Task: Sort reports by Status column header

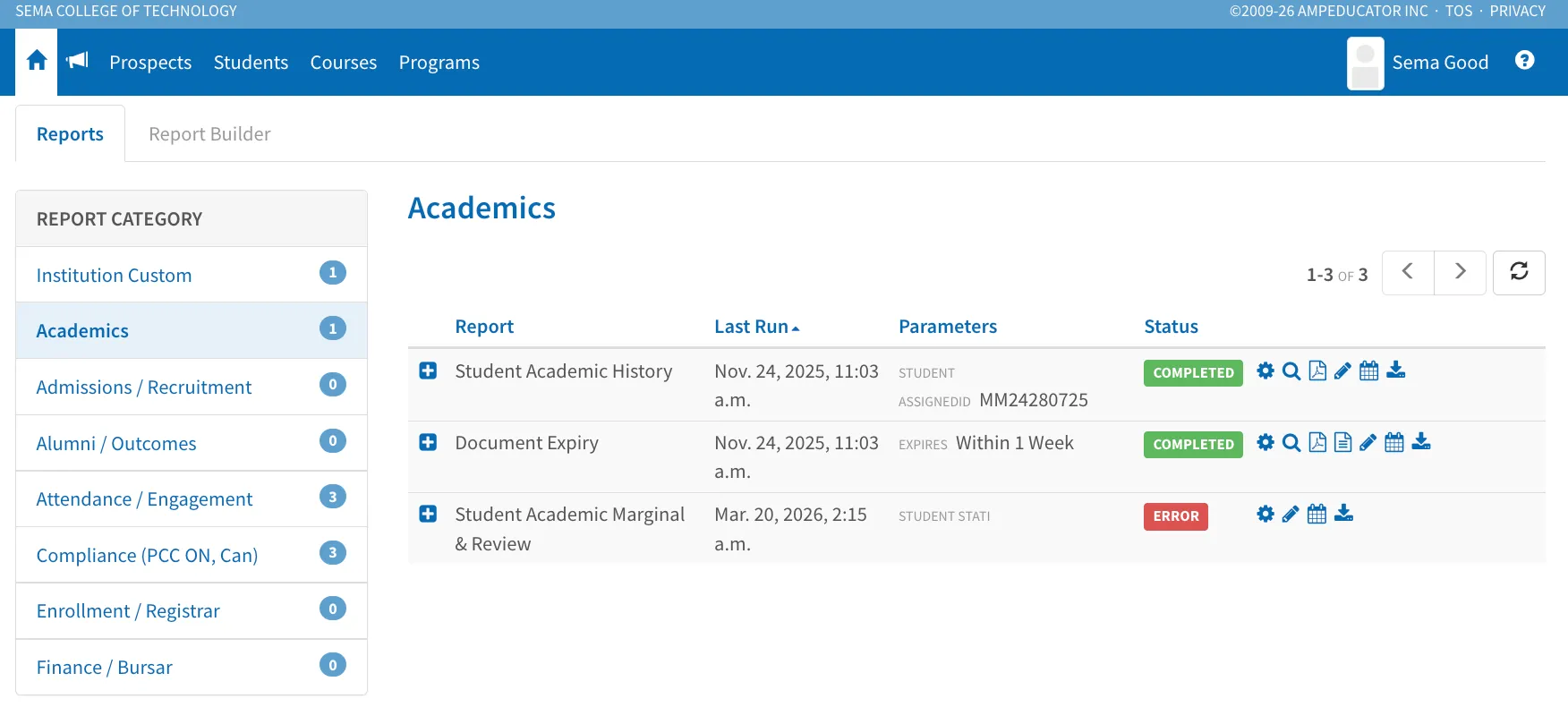Action: click(1171, 327)
